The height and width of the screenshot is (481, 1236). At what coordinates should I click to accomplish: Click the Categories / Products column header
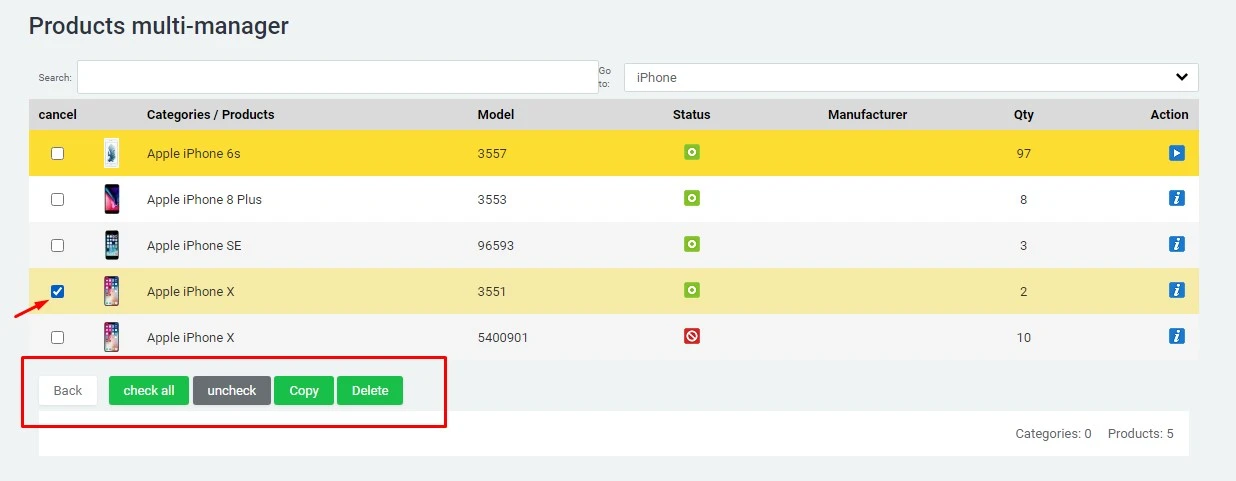pos(210,114)
